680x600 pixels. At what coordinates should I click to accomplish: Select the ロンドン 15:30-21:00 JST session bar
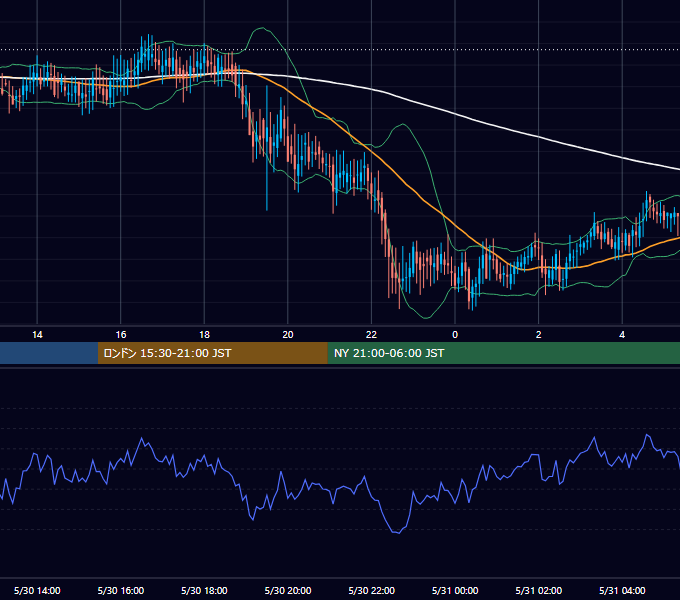[212, 353]
